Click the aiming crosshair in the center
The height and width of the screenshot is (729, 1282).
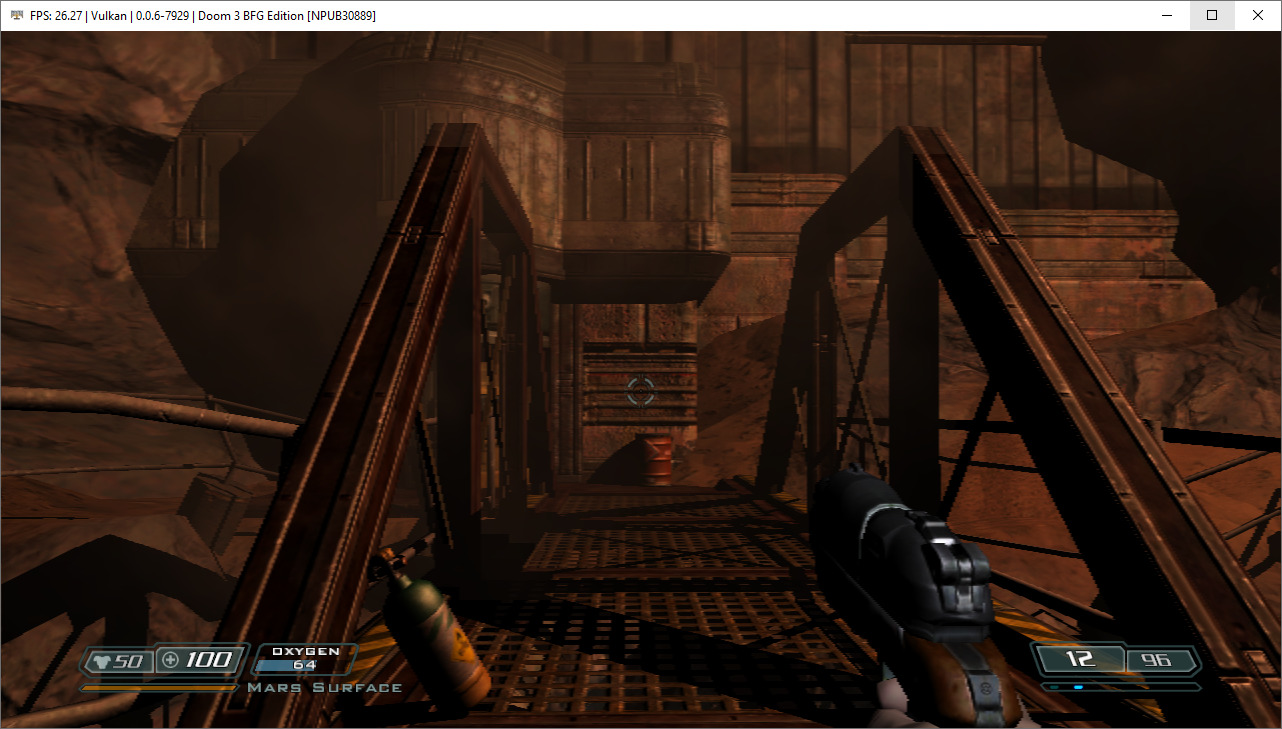click(x=641, y=391)
